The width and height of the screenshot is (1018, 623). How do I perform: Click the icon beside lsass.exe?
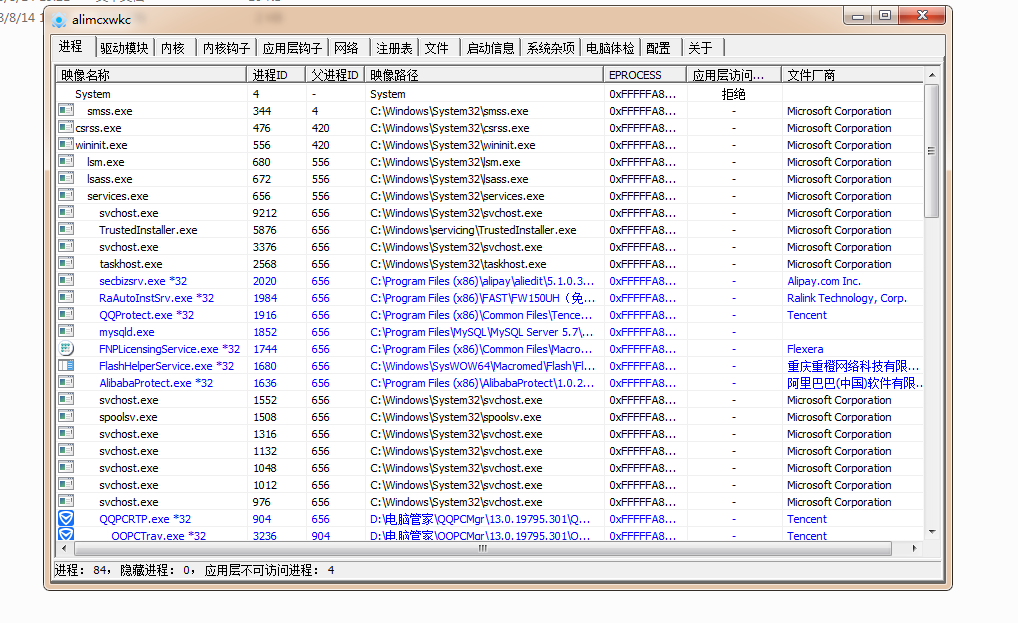click(x=66, y=178)
